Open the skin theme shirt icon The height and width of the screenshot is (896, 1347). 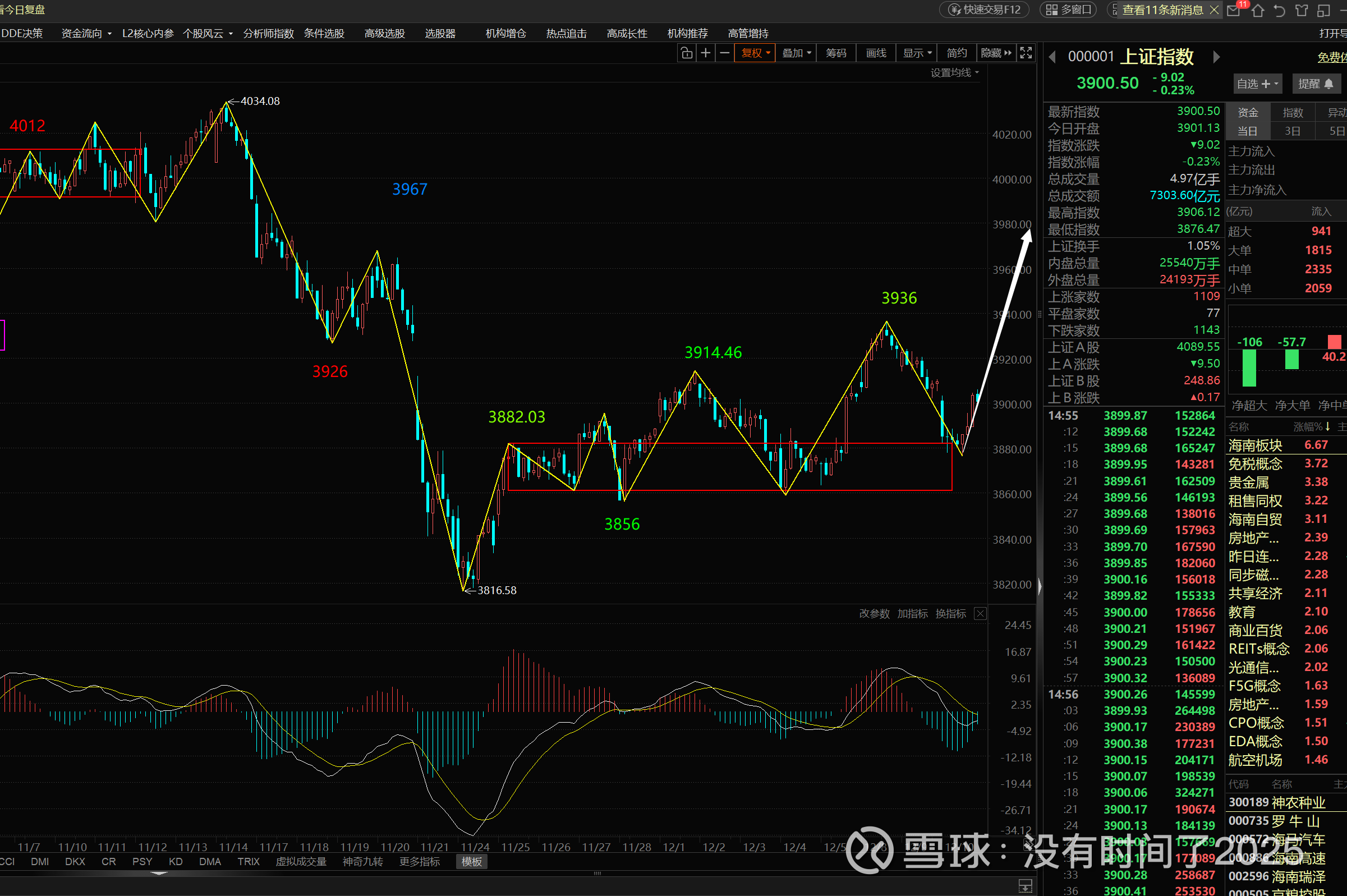pos(1302,10)
